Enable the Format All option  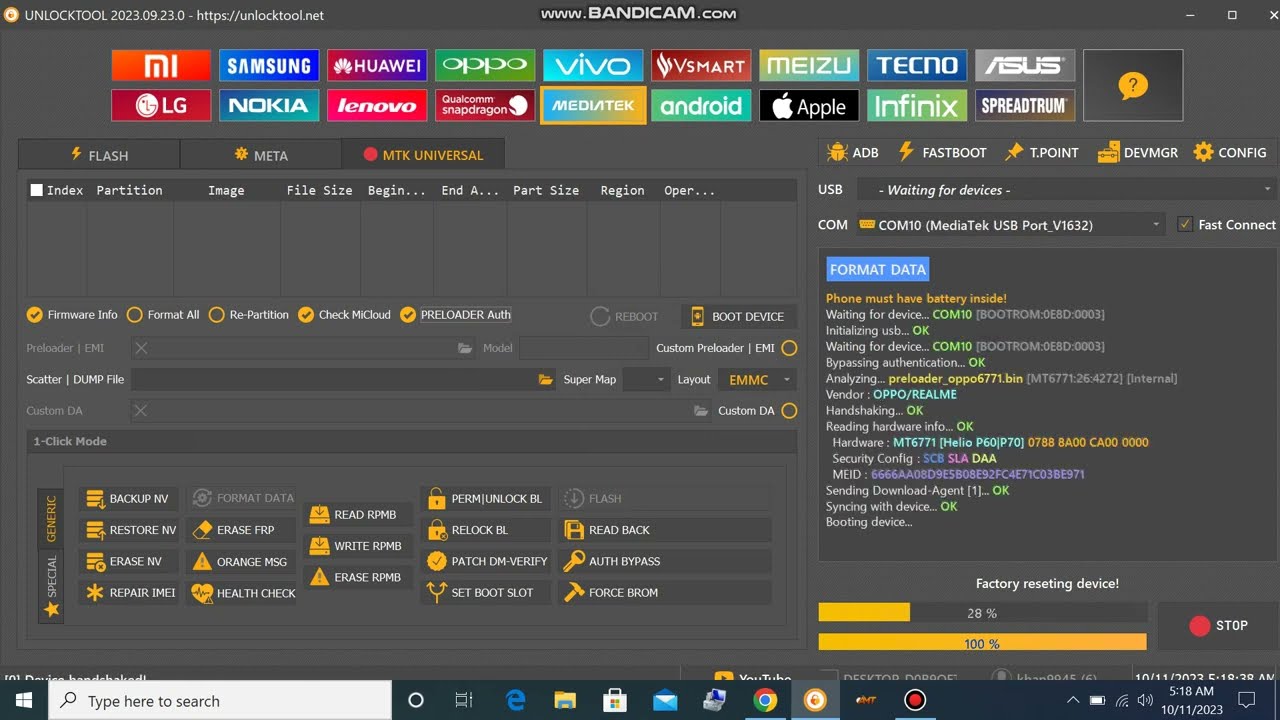pyautogui.click(x=163, y=315)
